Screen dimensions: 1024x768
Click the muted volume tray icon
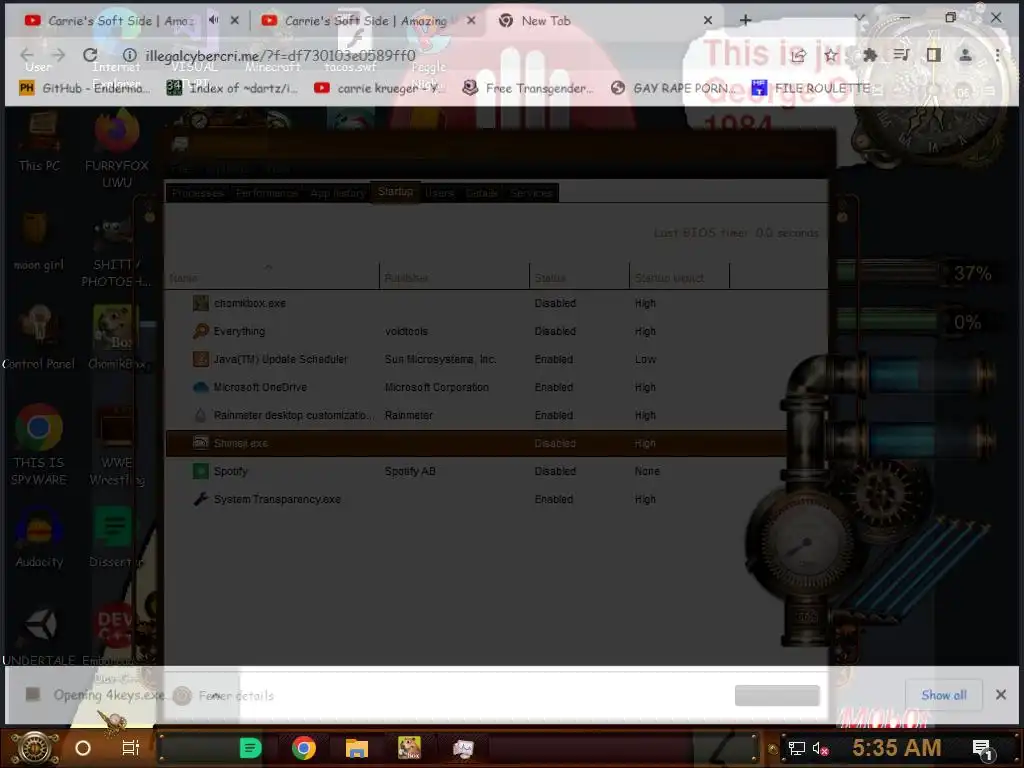click(x=820, y=748)
